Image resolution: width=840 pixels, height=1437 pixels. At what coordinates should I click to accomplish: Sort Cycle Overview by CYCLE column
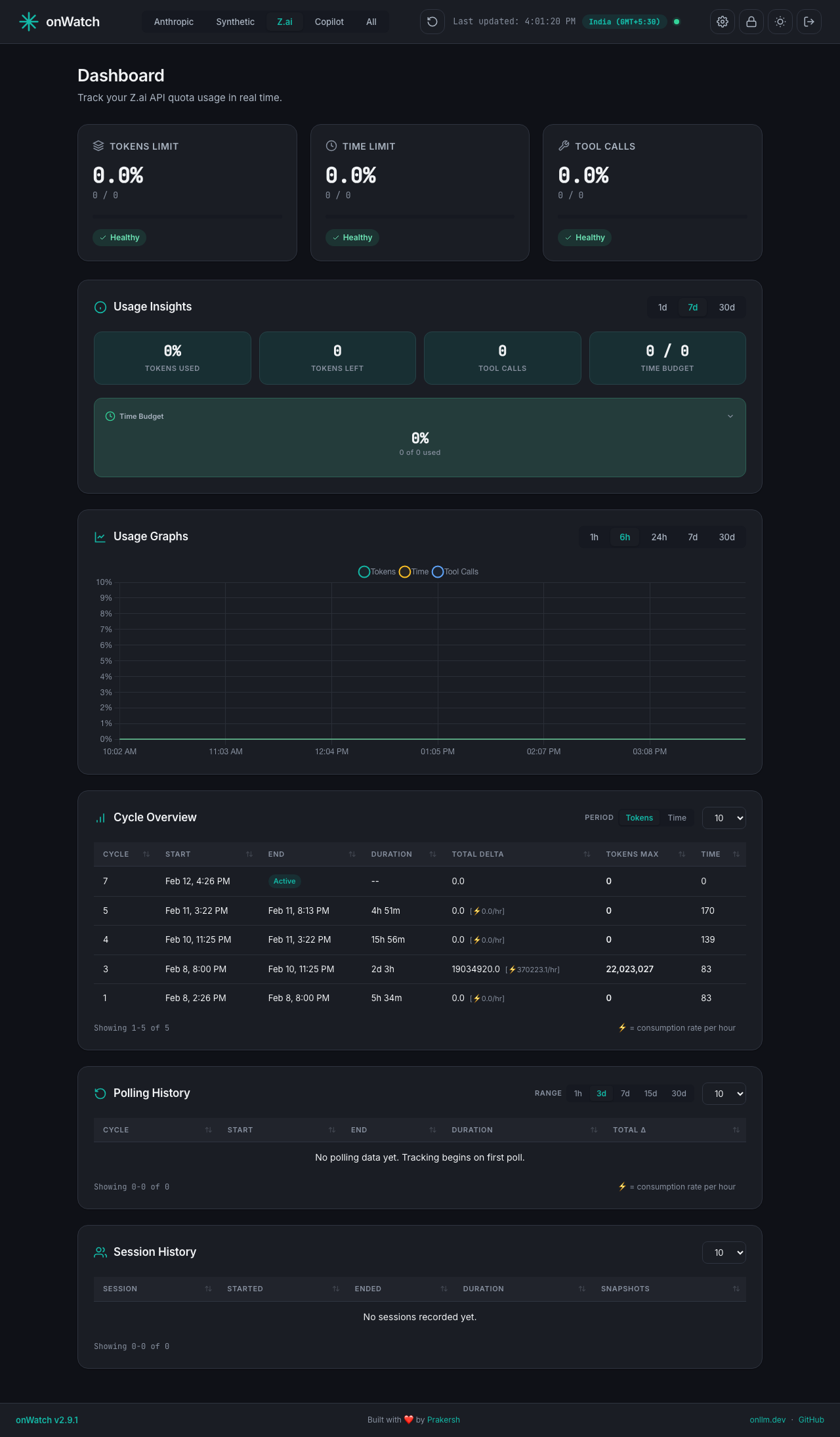[x=126, y=854]
